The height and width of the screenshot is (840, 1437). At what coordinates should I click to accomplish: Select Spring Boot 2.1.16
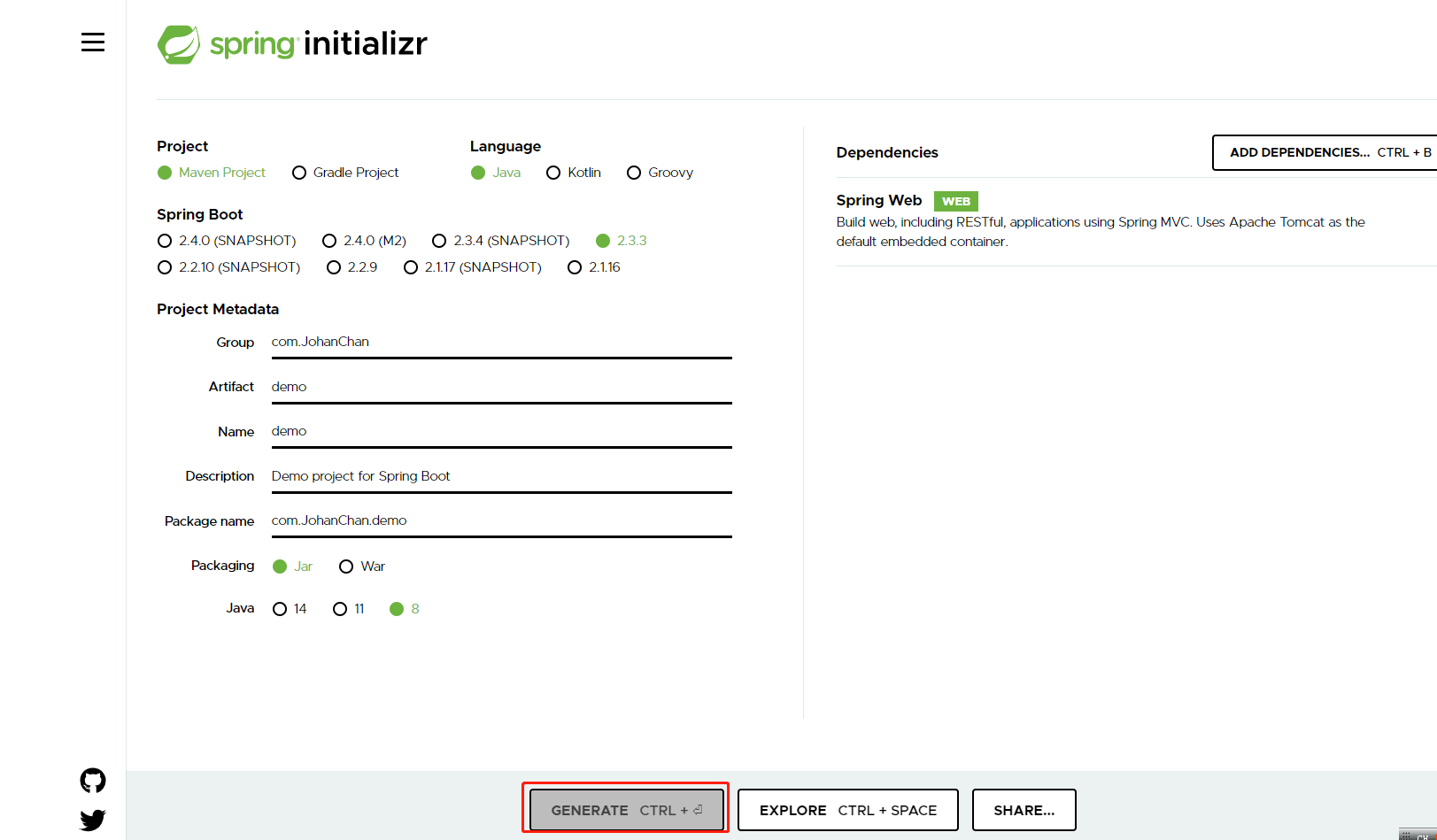pos(594,267)
